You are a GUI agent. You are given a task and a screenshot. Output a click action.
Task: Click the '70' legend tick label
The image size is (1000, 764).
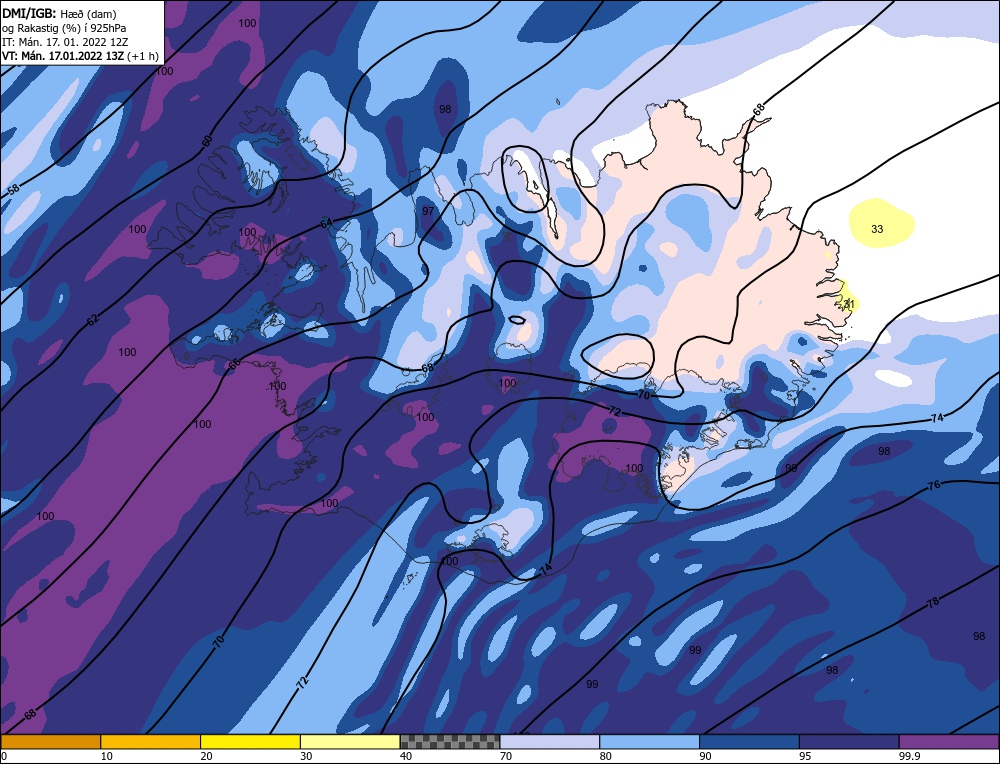506,756
